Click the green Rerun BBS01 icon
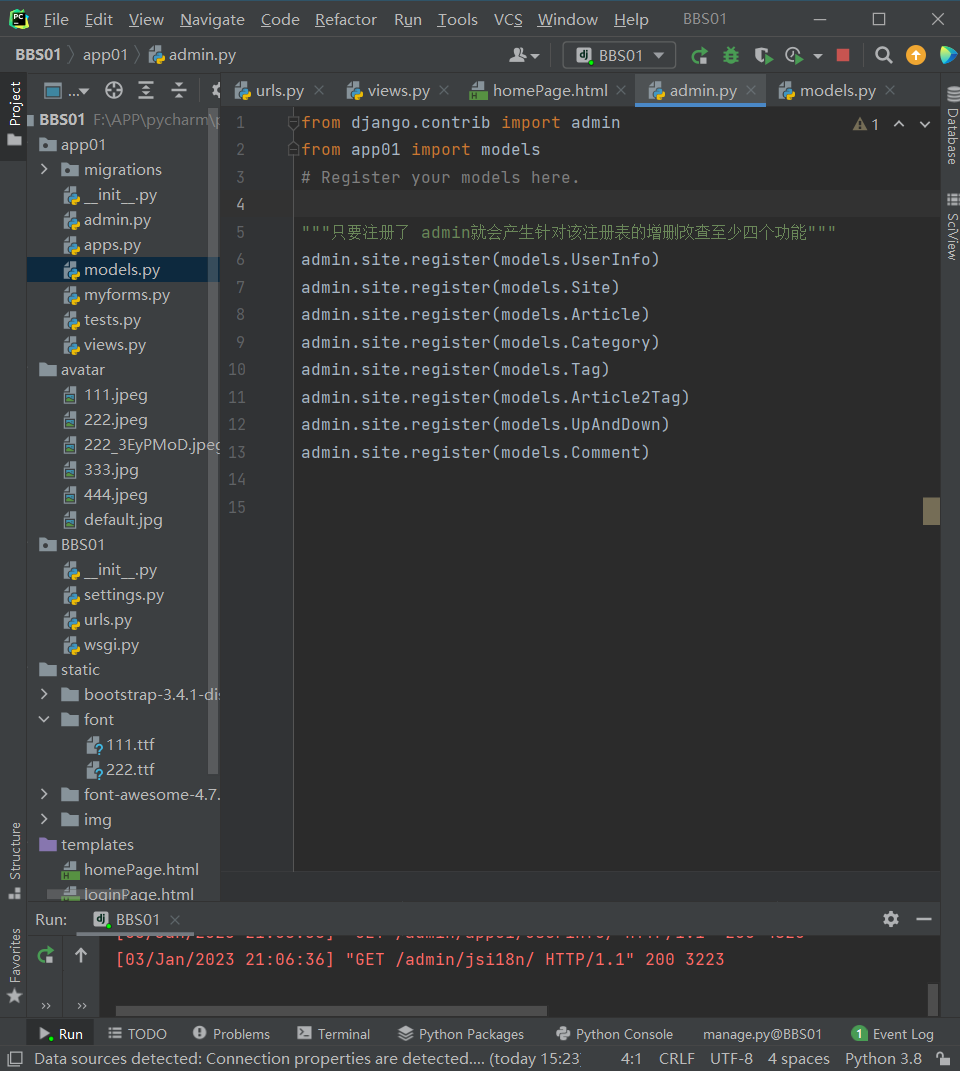 [700, 56]
